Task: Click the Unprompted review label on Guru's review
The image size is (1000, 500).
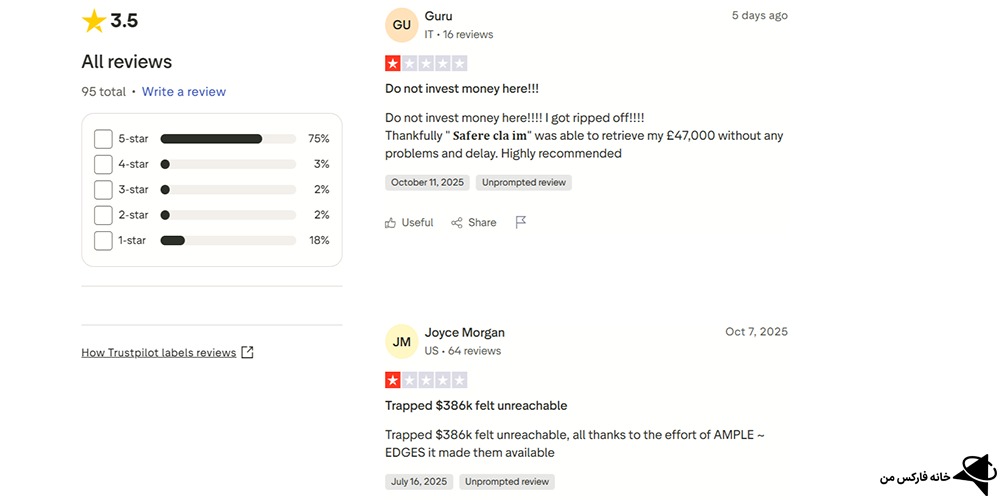Action: (x=524, y=183)
